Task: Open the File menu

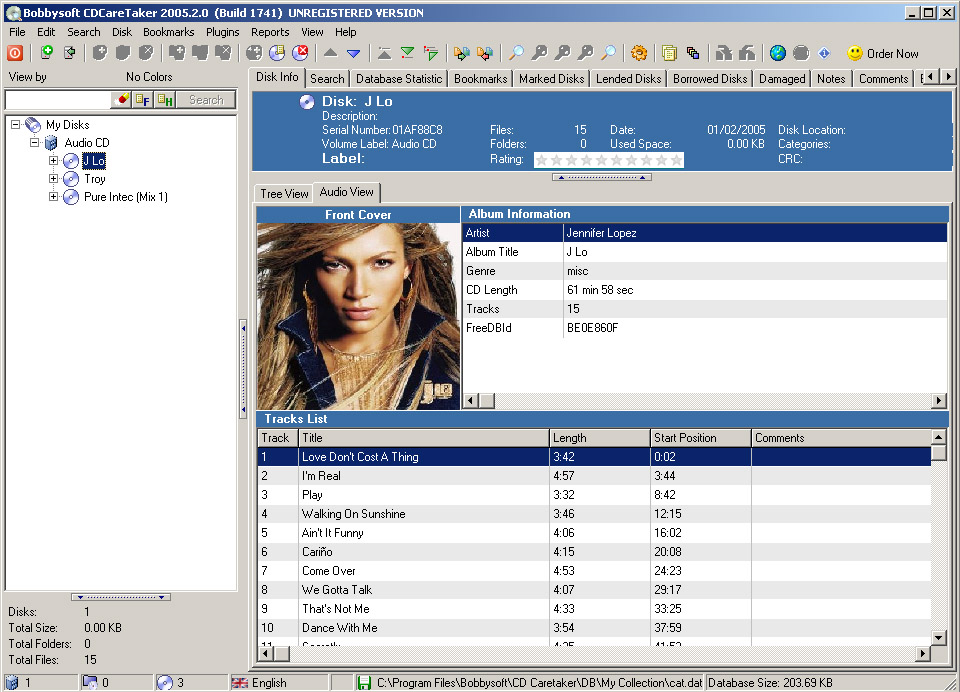Action: (17, 32)
